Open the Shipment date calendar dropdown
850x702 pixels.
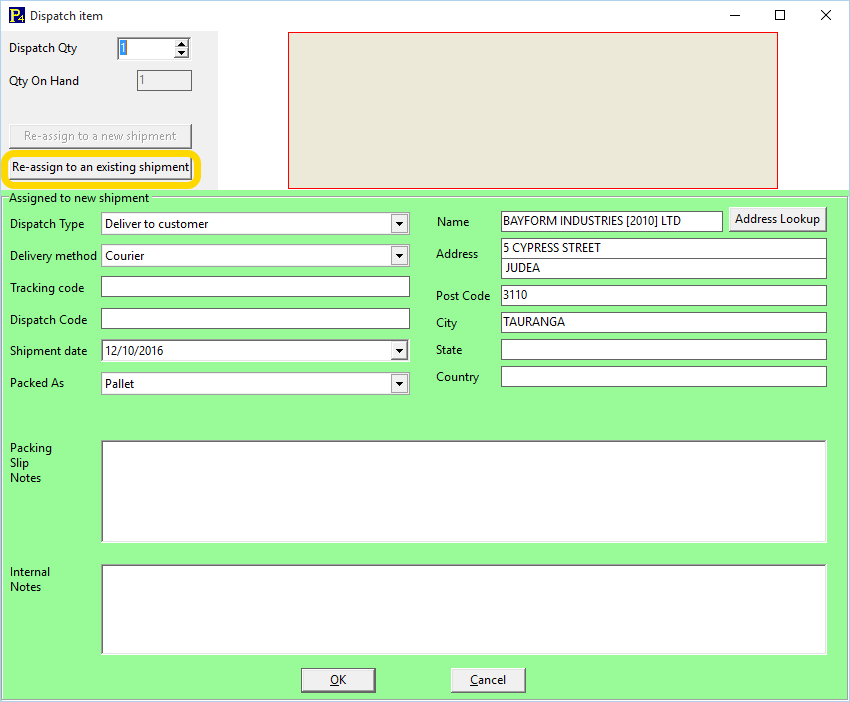pyautogui.click(x=400, y=351)
